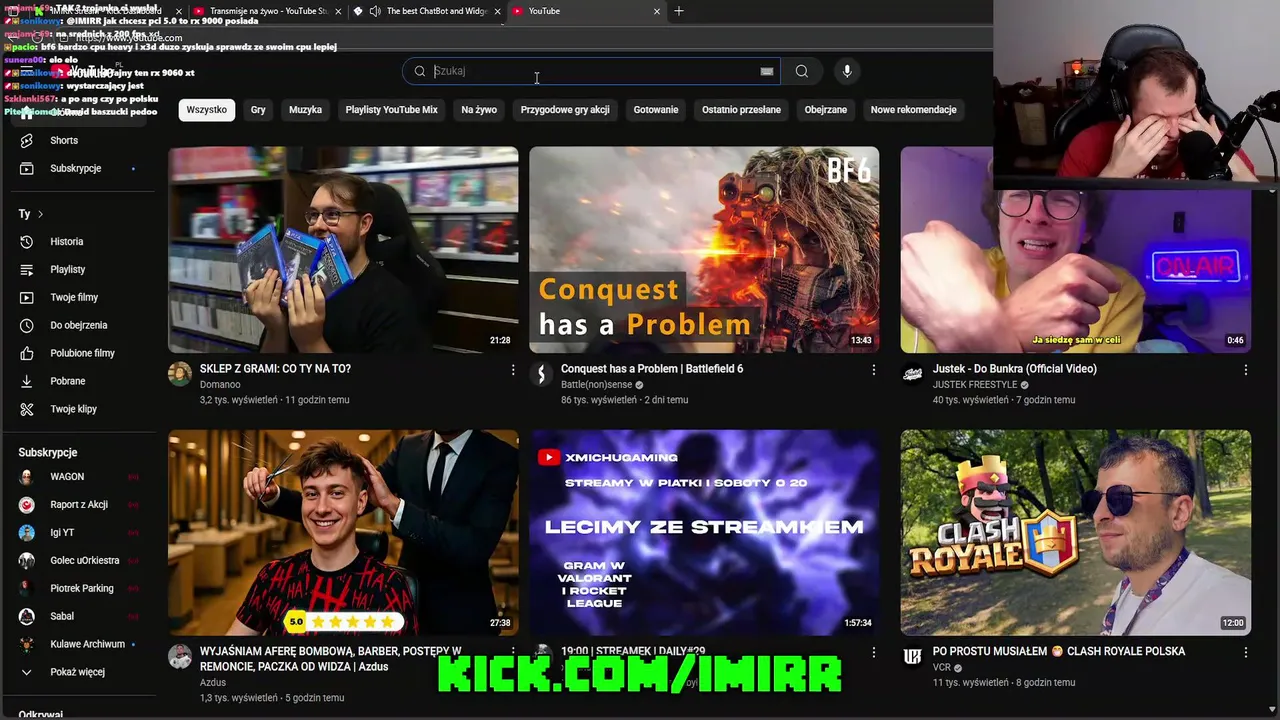The image size is (1280, 720).
Task: Open Azdus barber video thumbnail
Action: pos(343,533)
